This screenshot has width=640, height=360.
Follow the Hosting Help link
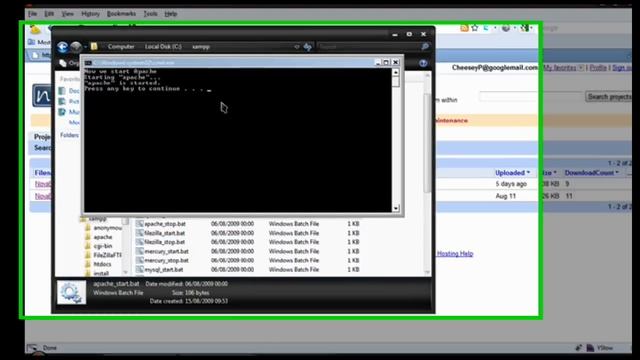click(x=455, y=253)
